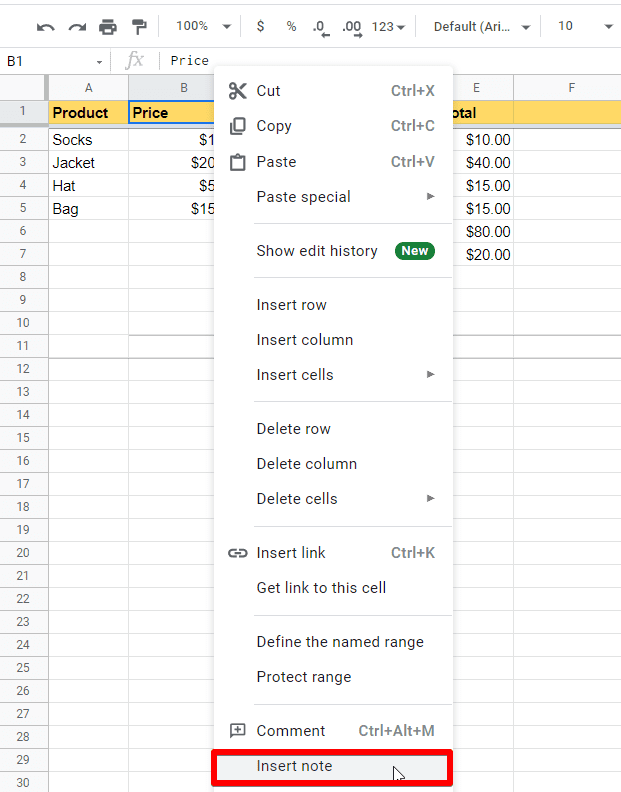Click the $20.00 total cell
Screen dimensions: 621x792
(483, 255)
